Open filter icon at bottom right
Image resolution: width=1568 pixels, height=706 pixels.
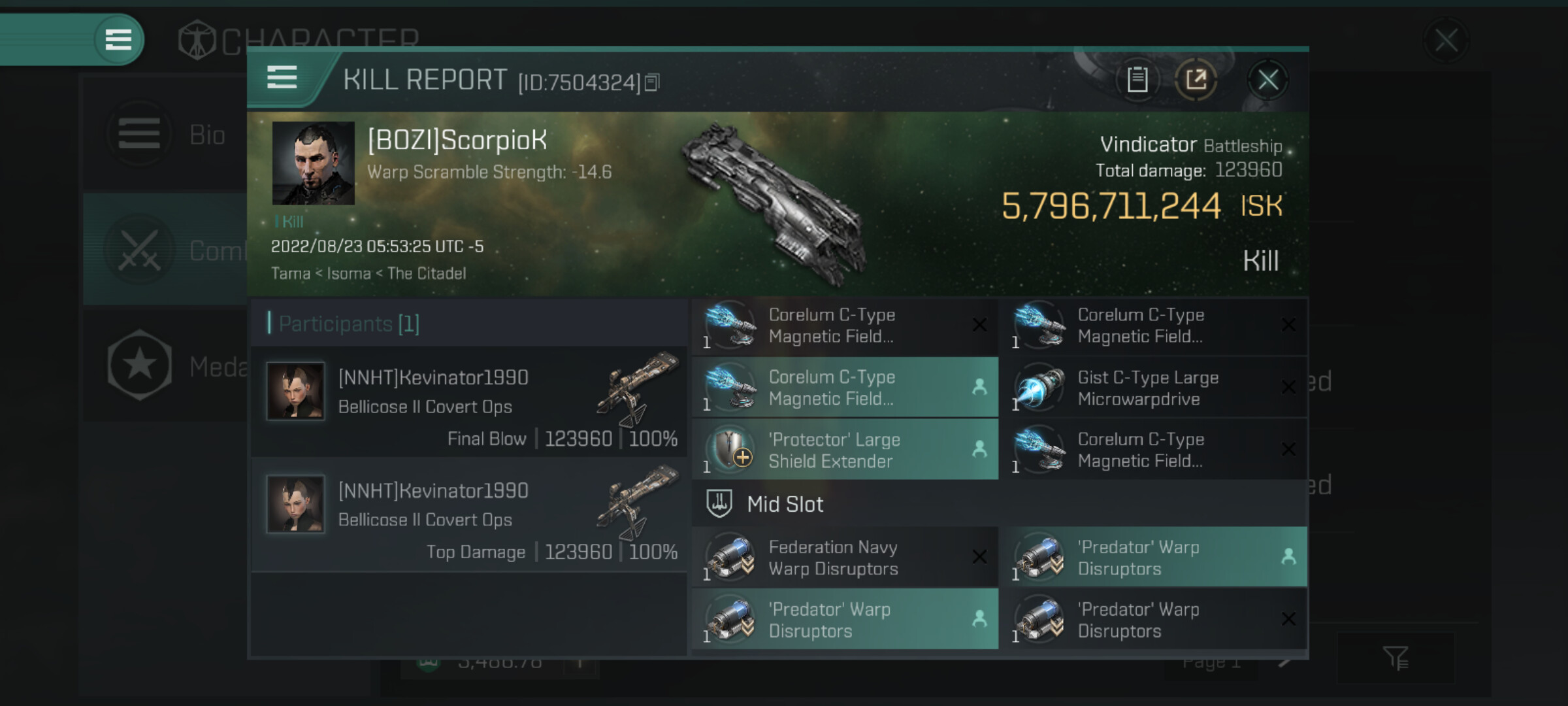[x=1395, y=658]
